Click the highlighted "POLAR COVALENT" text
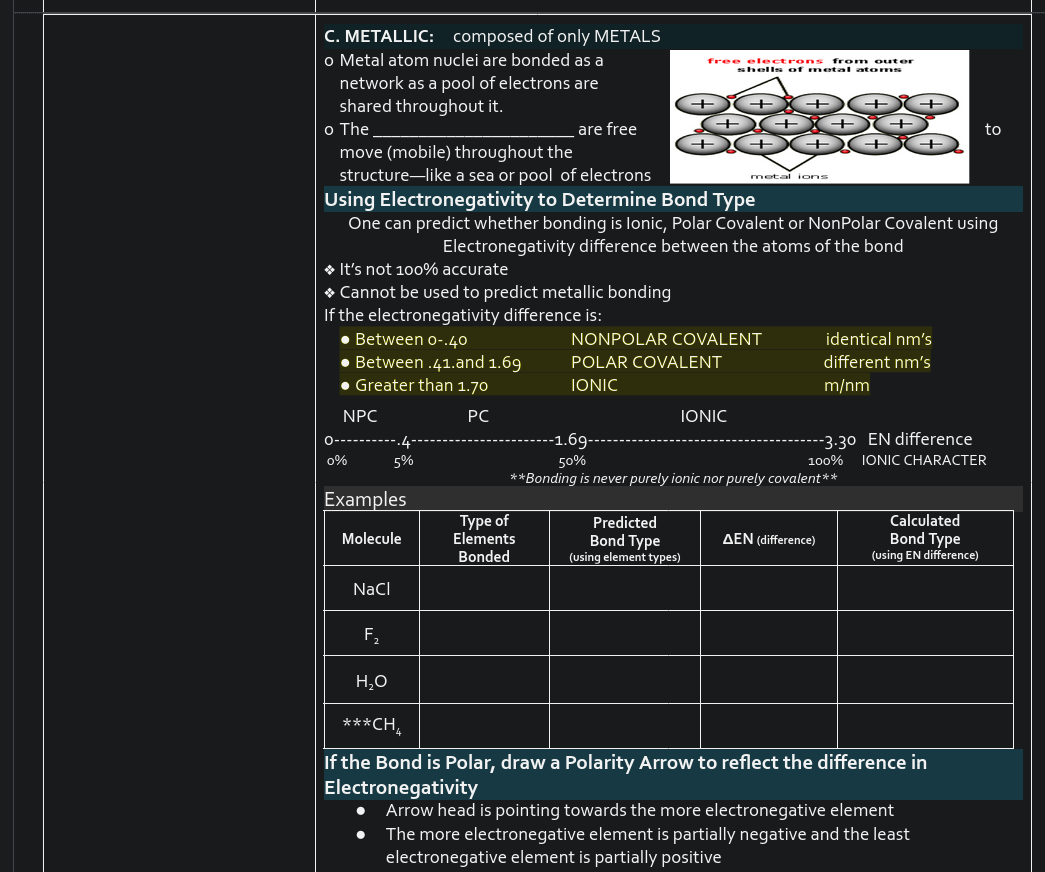Screen dimensions: 1045x872 pyautogui.click(x=646, y=362)
